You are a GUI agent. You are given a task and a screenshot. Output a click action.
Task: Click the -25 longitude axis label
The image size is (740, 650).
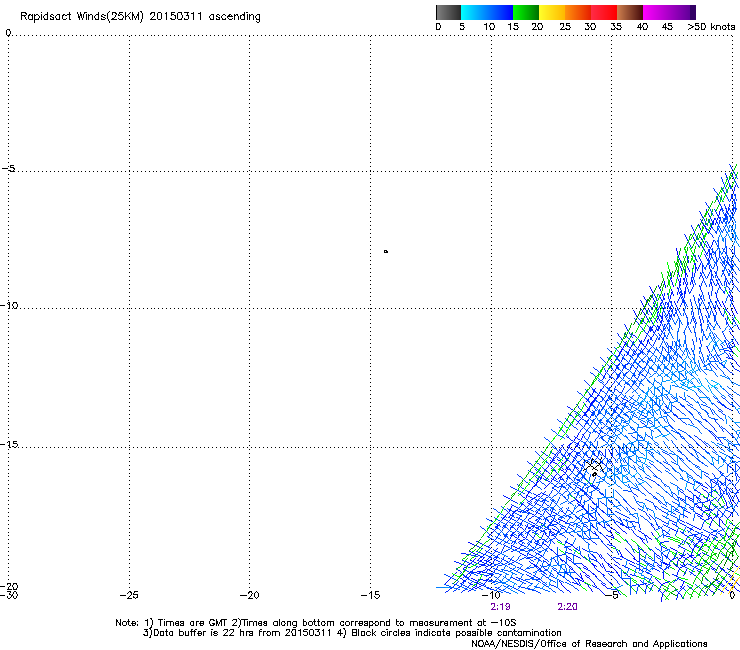pyautogui.click(x=129, y=595)
